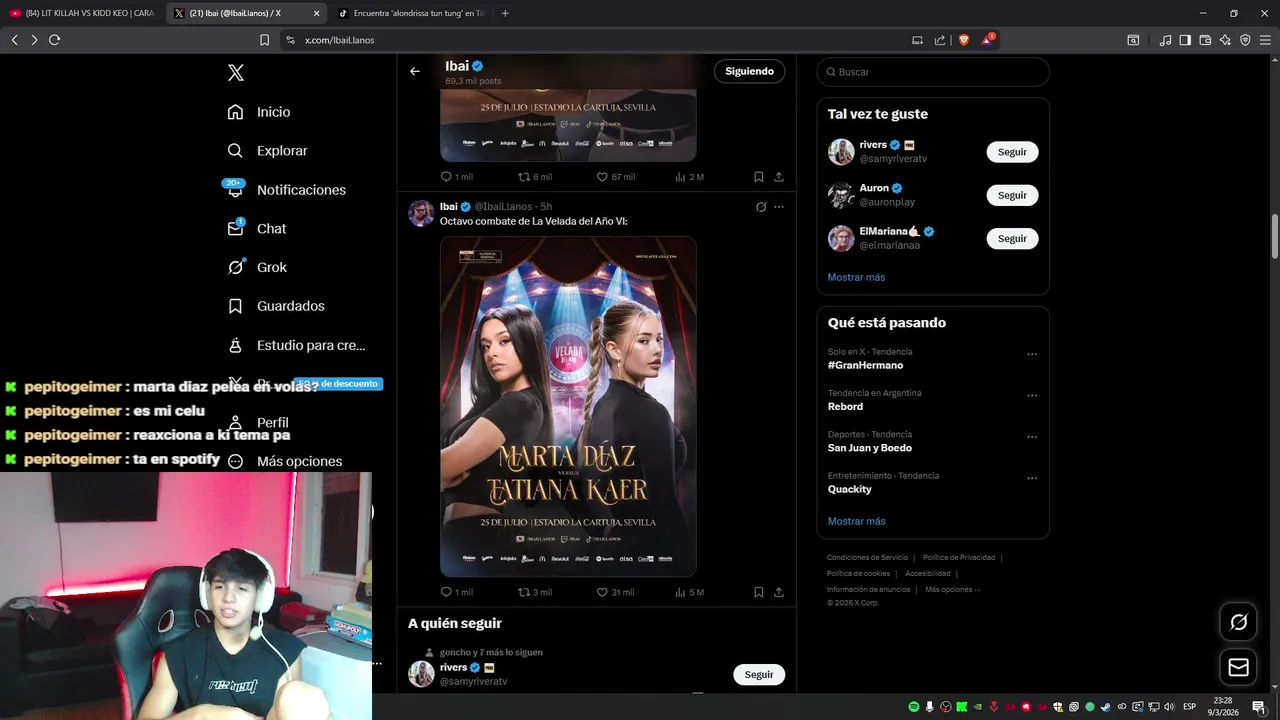
Task: Click the Grok icon on Octavo combate post
Action: [x=761, y=207]
